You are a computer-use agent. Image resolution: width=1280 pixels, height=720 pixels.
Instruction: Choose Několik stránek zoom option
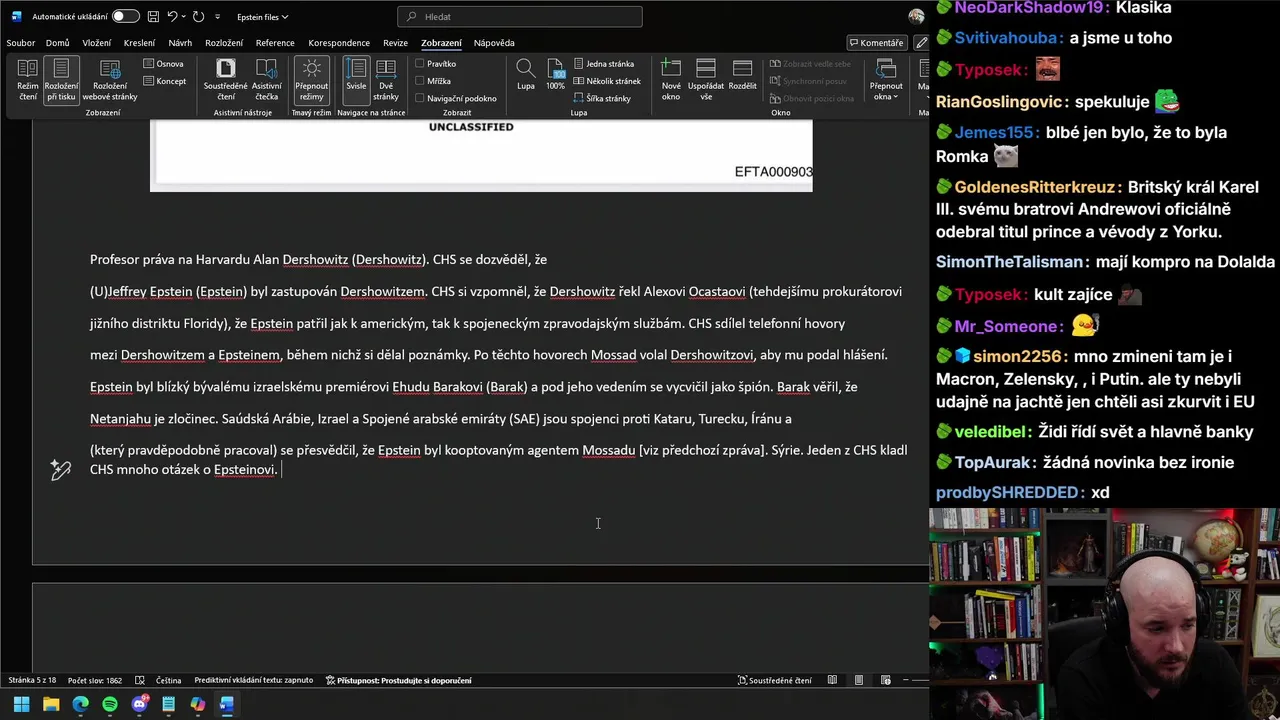click(607, 81)
